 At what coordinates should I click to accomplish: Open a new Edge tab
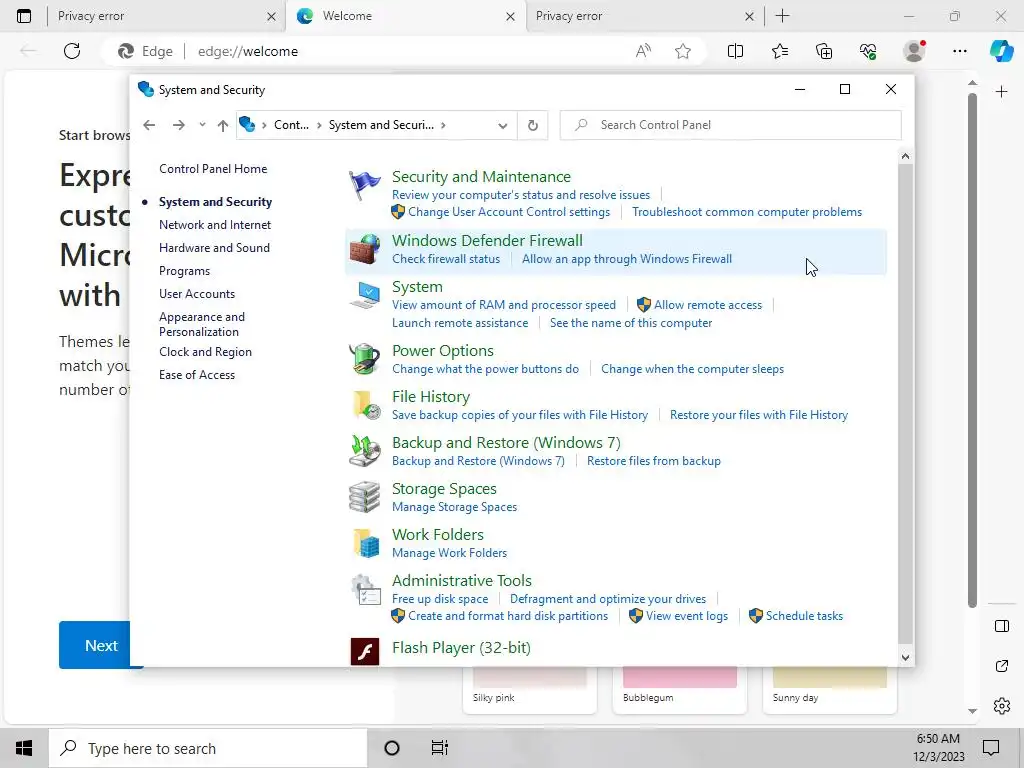click(x=782, y=16)
